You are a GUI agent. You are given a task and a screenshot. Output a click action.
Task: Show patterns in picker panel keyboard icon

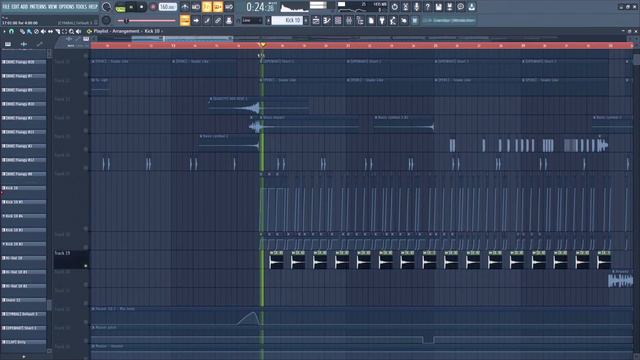pos(8,44)
